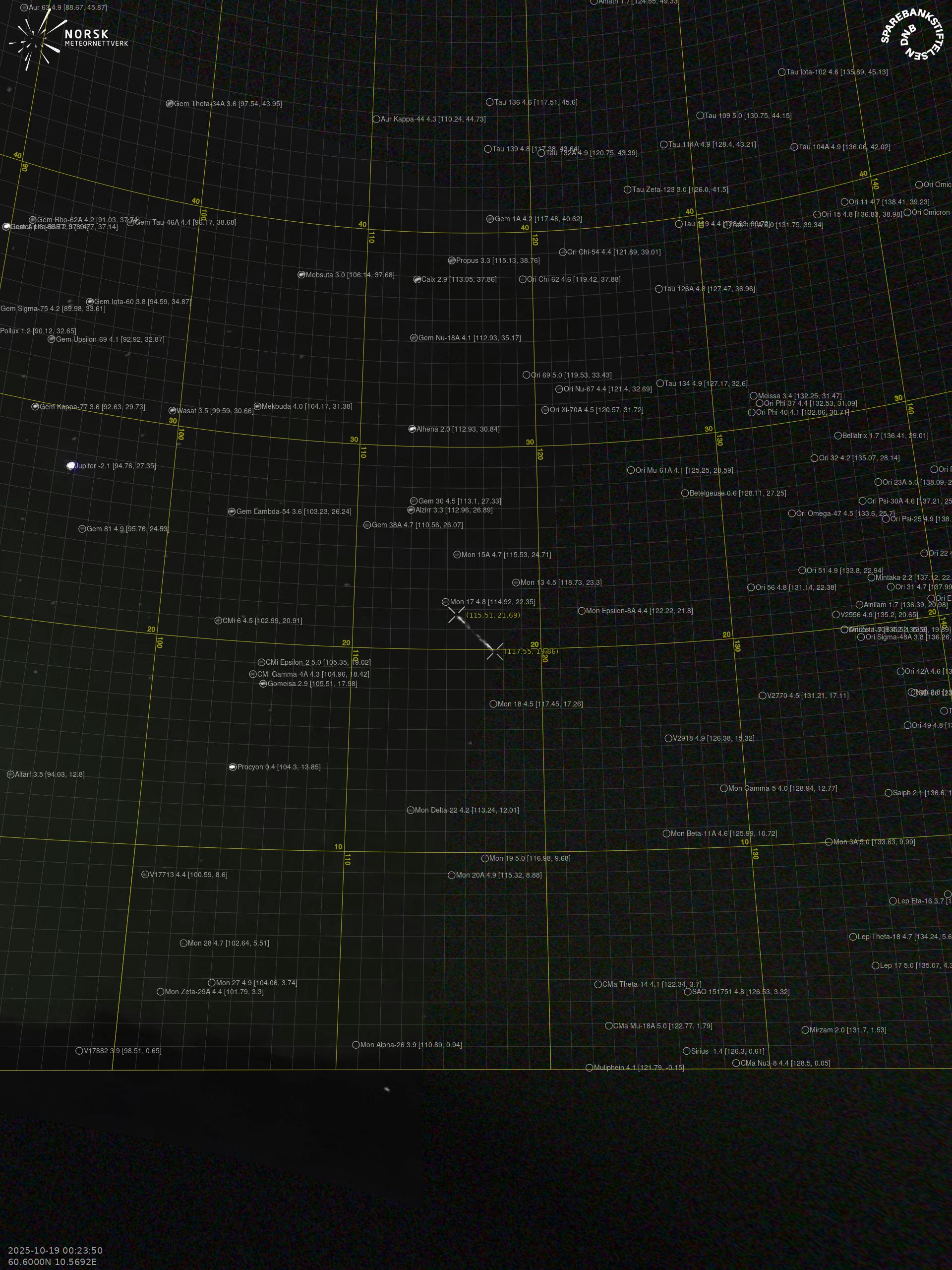
Task: Click the Alhena 2.0 star marker
Action: pyautogui.click(x=412, y=429)
